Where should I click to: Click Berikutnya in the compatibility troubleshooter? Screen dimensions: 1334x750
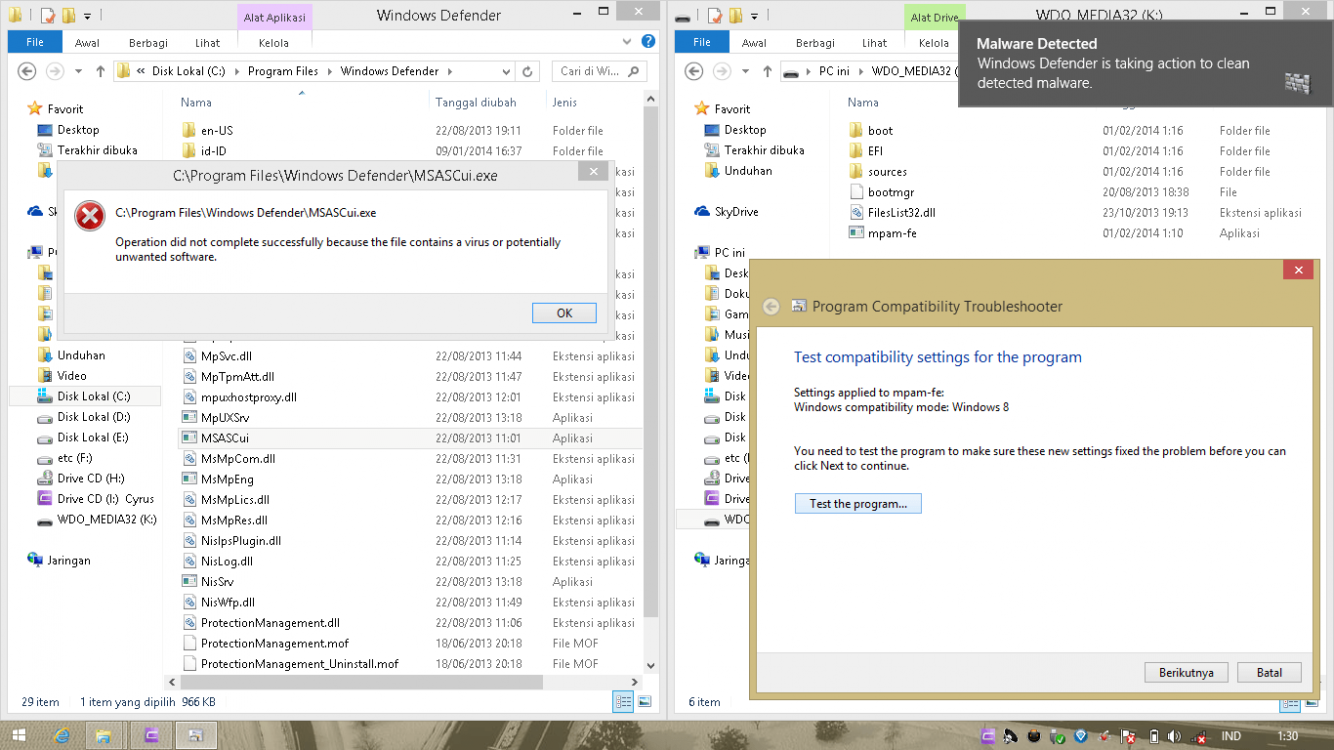pos(1186,672)
